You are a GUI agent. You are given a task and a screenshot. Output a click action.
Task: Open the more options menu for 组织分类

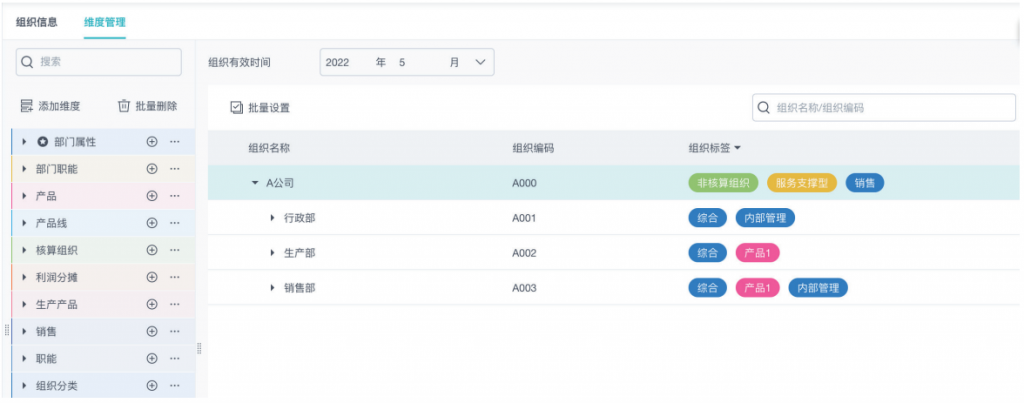coord(174,385)
